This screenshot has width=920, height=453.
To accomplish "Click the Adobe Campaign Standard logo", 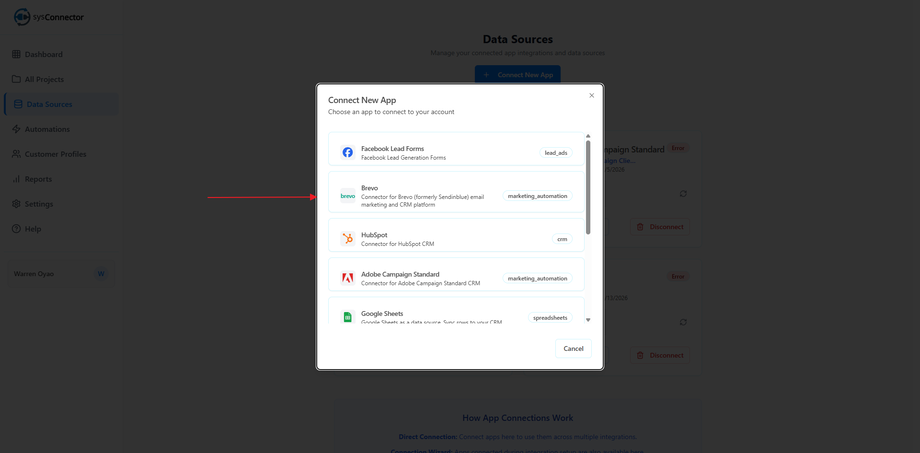I will coord(348,278).
